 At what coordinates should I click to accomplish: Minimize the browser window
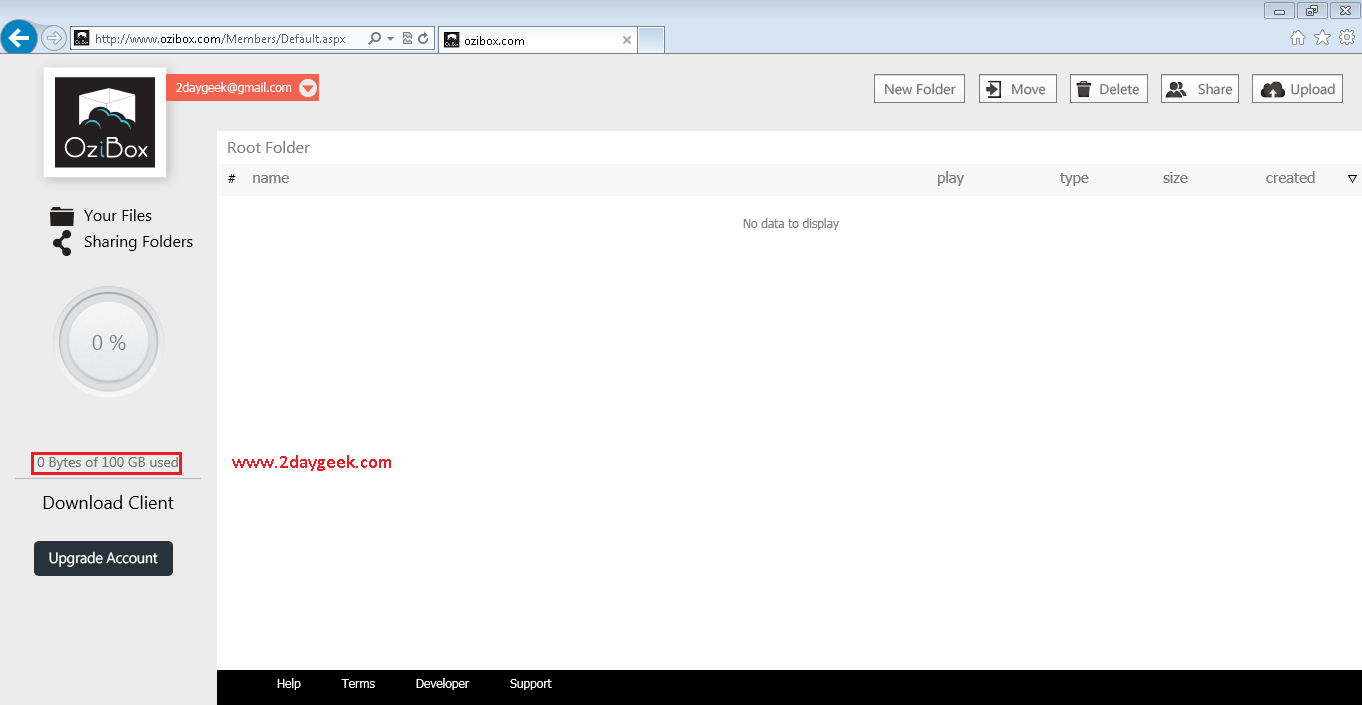point(1279,11)
